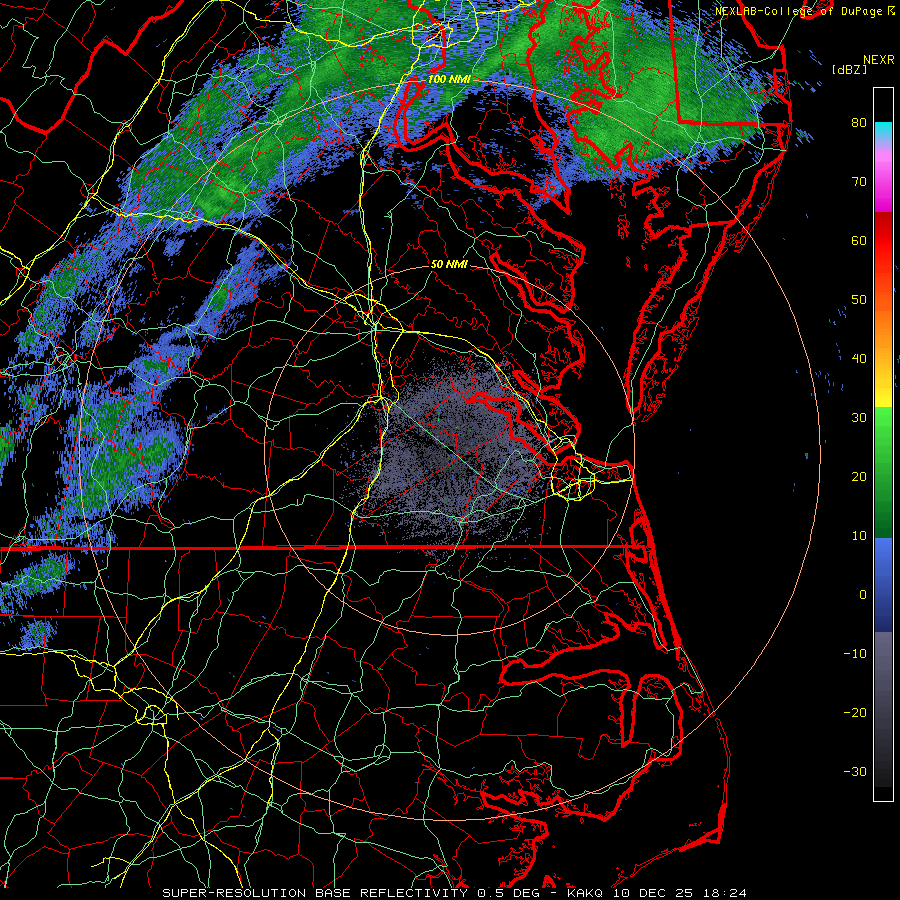Click the -30 dBZ scale value
The height and width of the screenshot is (900, 900).
(x=855, y=772)
